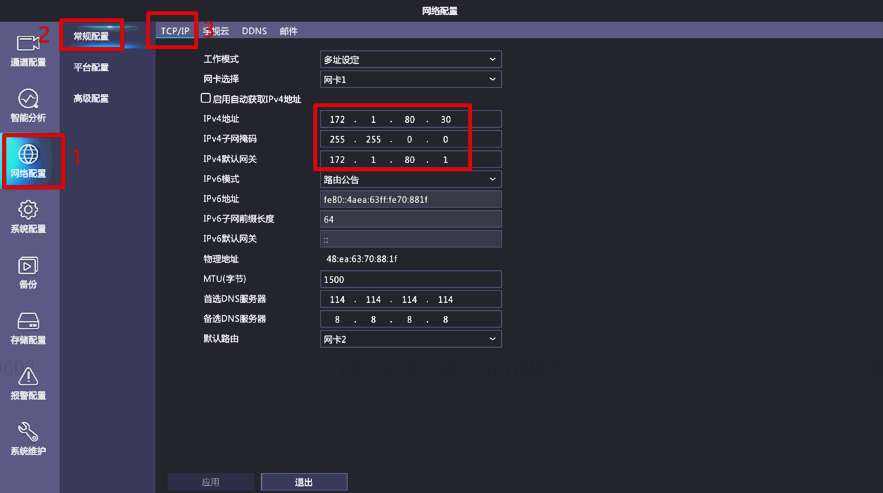Select 常规配置 submenu item

coord(91,36)
